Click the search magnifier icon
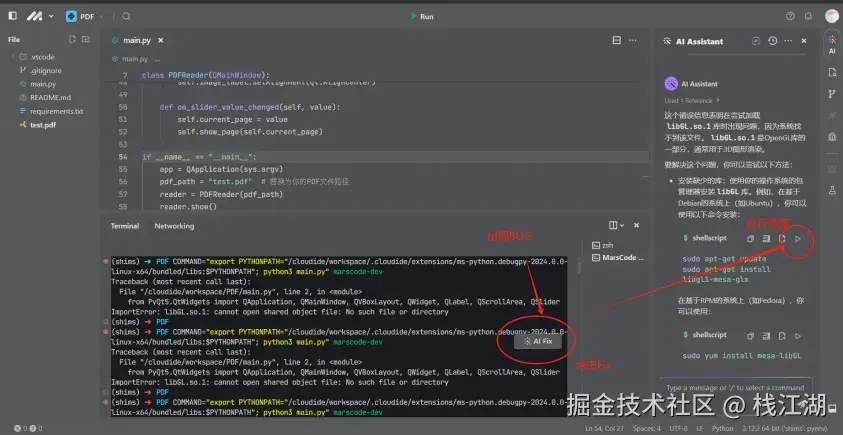 (126, 16)
